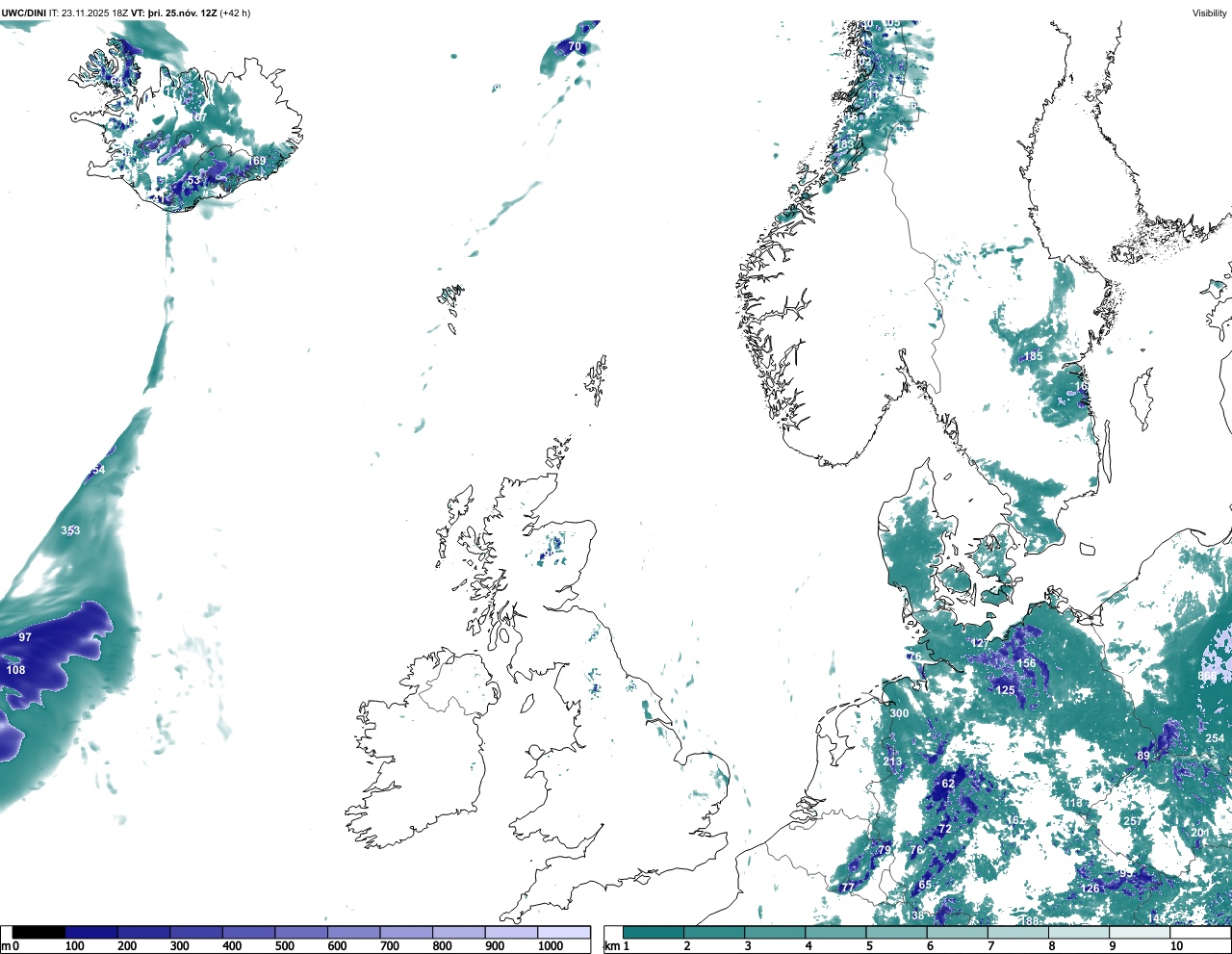Click the "1000" tick label in the legend

pyautogui.click(x=551, y=946)
